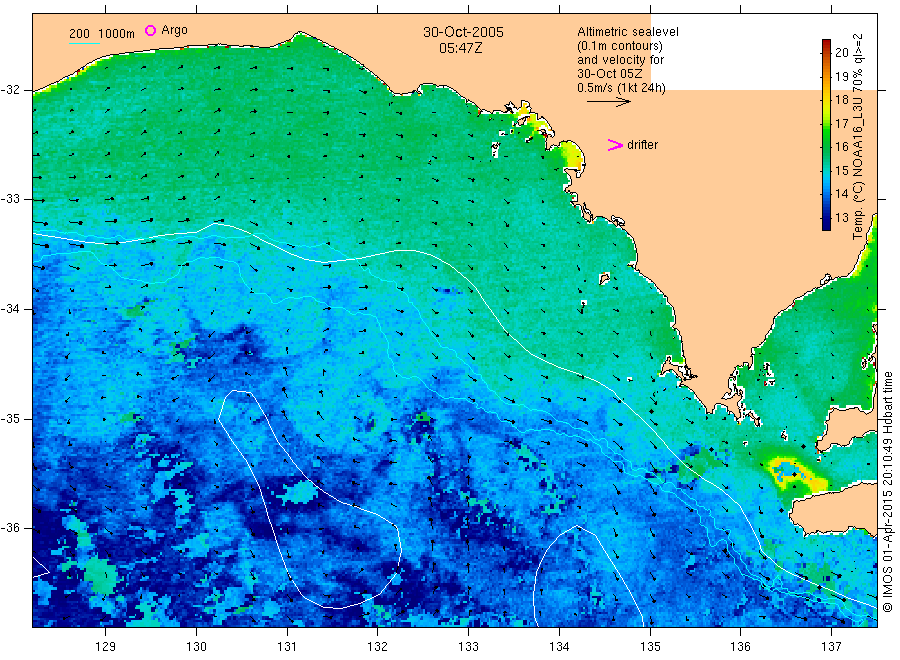900x660 pixels.
Task: Click the longitude label 136
Action: coord(740,646)
